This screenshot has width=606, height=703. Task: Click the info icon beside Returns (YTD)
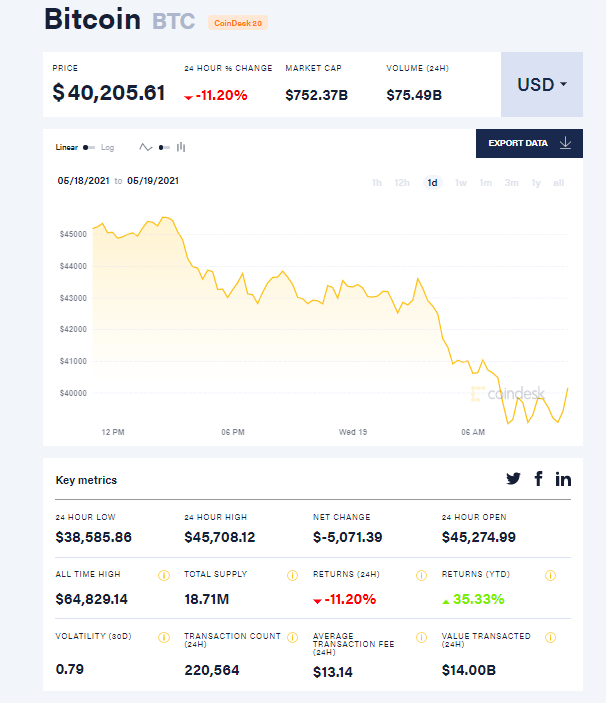pos(550,576)
